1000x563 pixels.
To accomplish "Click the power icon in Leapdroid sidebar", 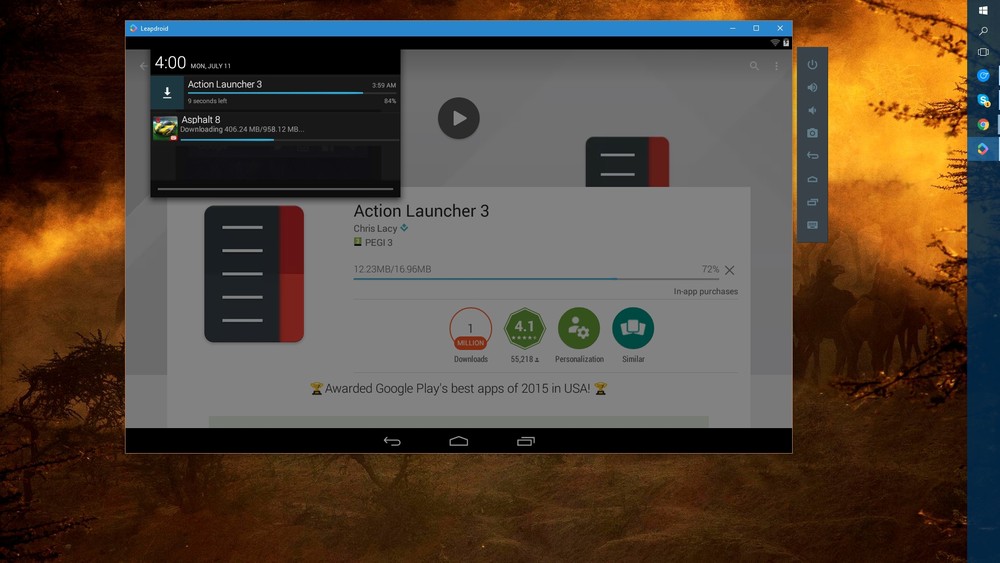I will coord(812,65).
